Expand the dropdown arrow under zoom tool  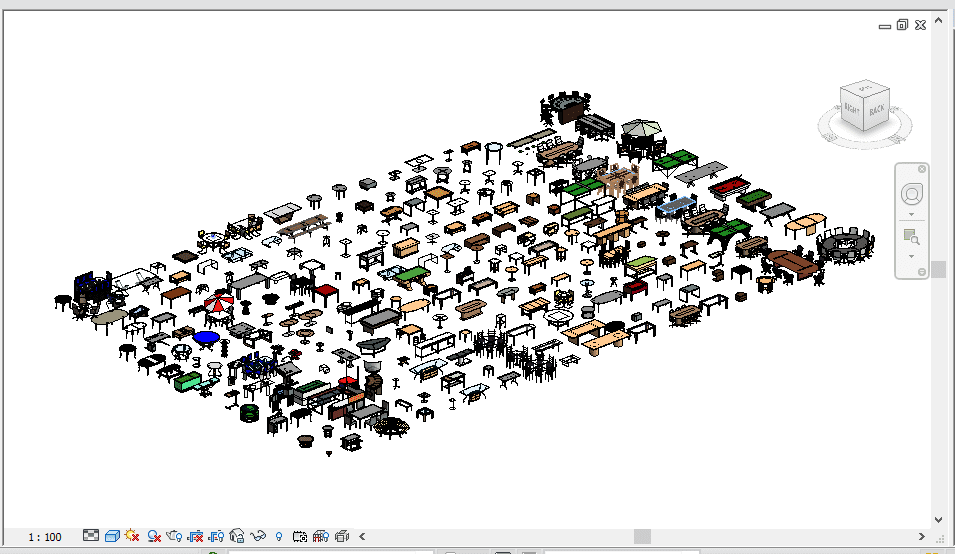click(x=911, y=257)
